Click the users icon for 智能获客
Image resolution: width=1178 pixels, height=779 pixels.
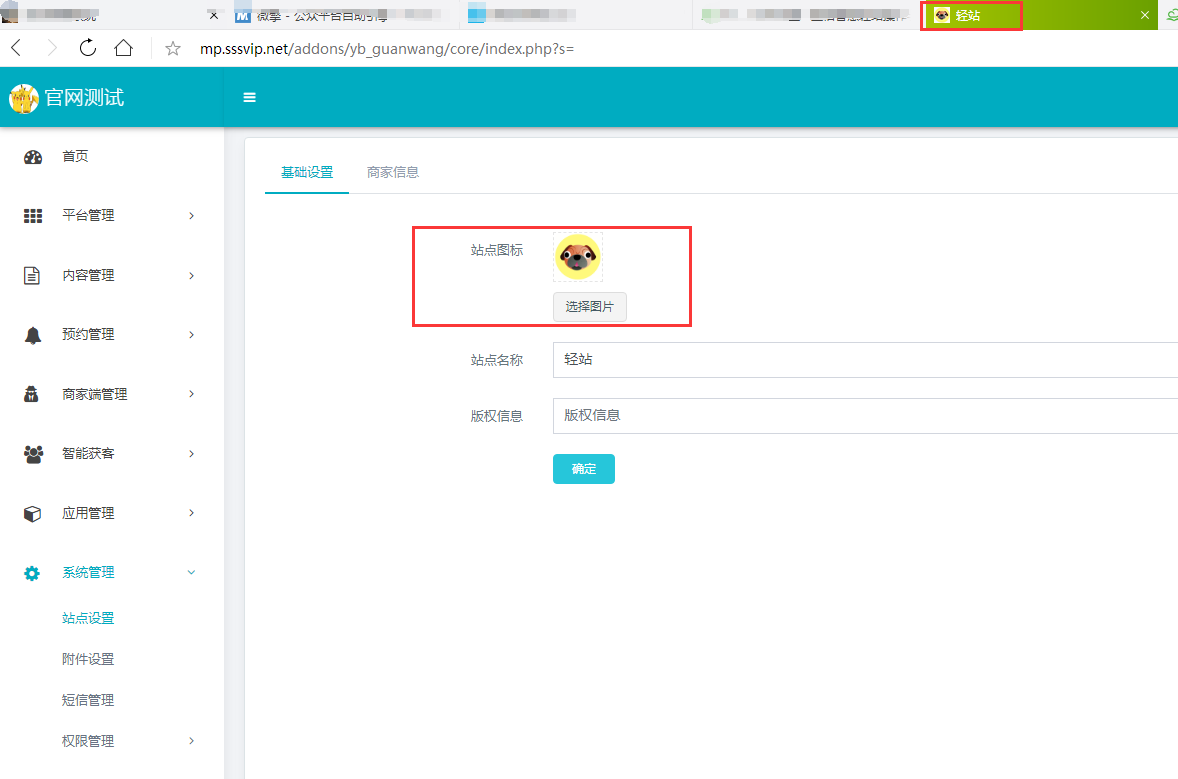(x=33, y=454)
